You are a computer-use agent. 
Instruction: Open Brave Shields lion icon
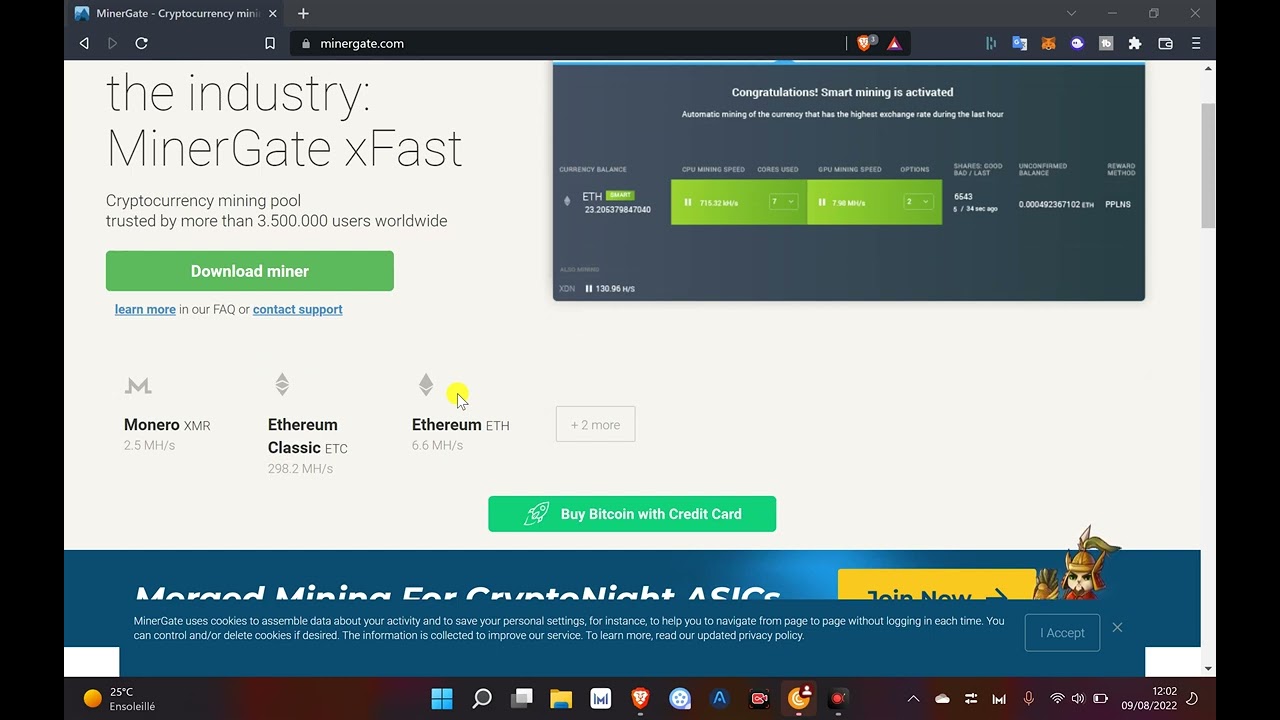(x=866, y=43)
